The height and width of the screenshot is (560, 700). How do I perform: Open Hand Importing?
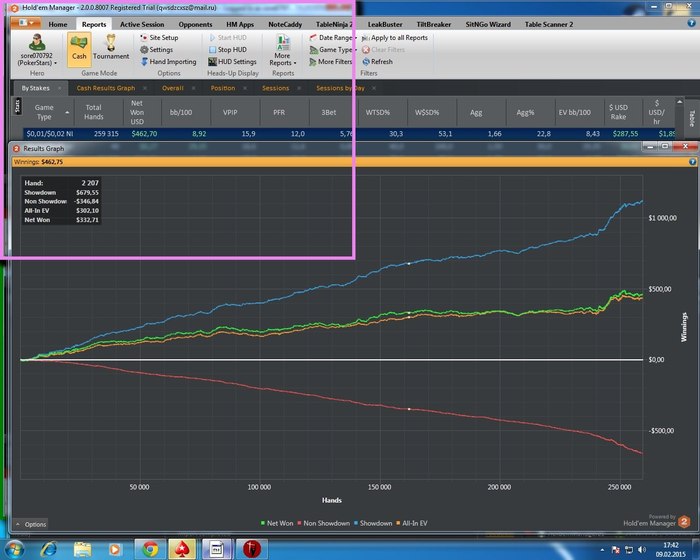pos(172,62)
